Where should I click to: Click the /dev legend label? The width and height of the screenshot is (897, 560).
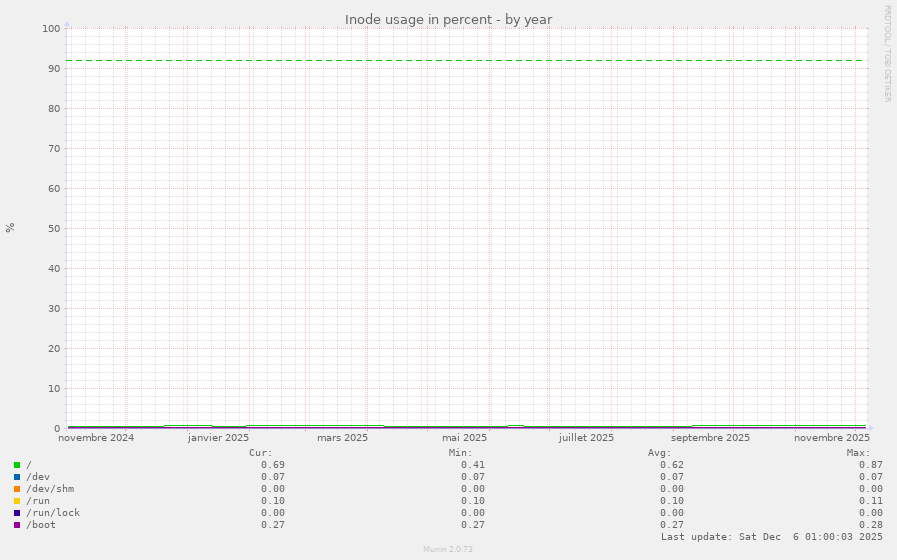click(x=38, y=477)
